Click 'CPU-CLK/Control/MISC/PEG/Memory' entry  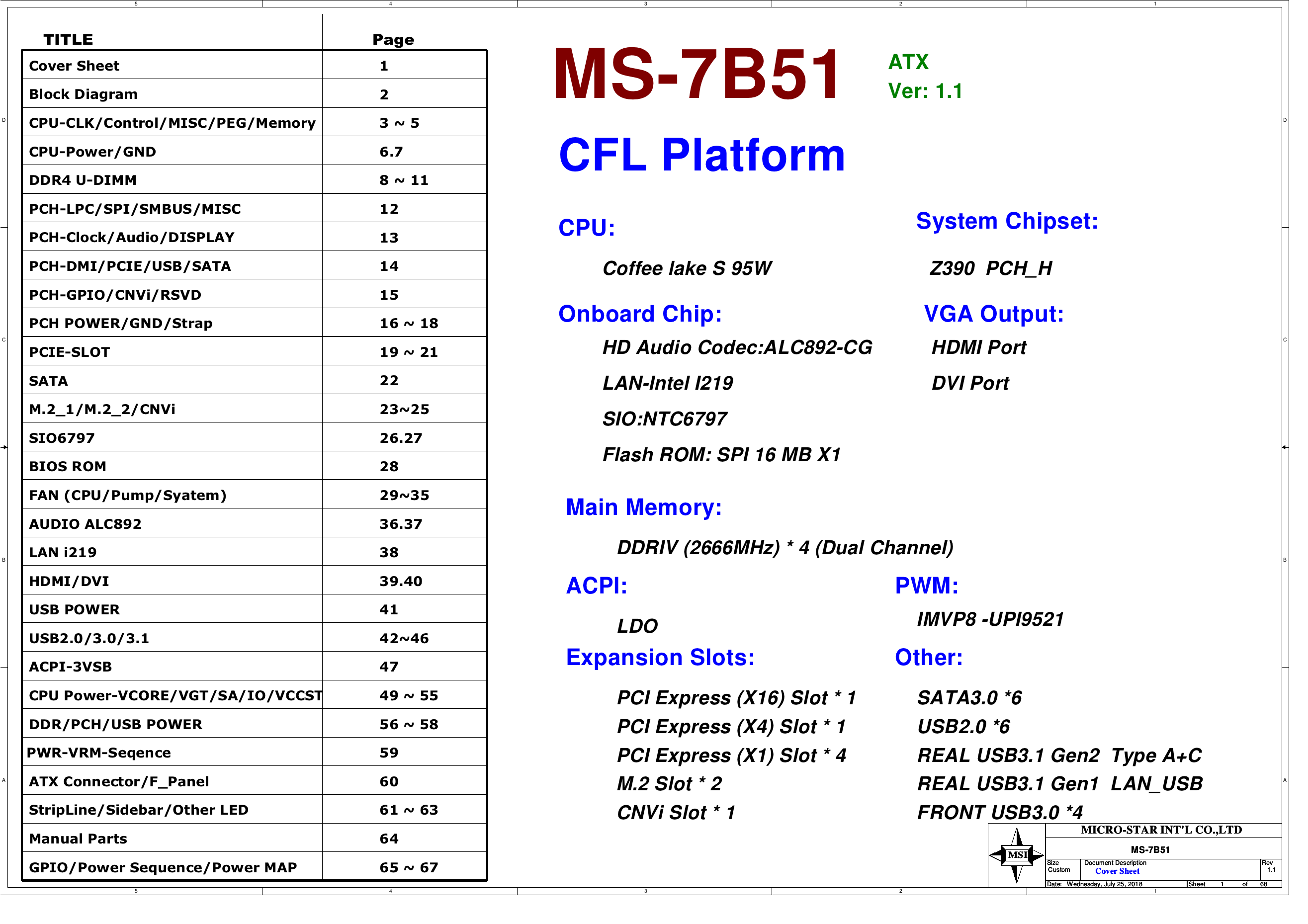(172, 123)
